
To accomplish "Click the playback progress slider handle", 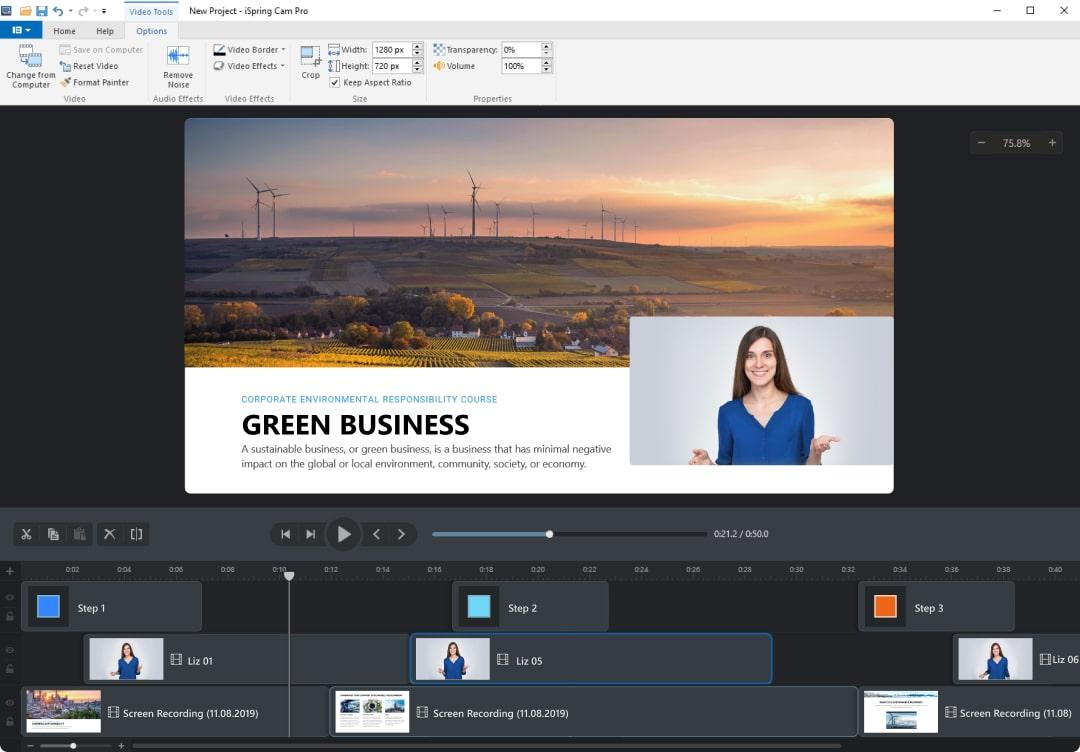I will pos(549,534).
